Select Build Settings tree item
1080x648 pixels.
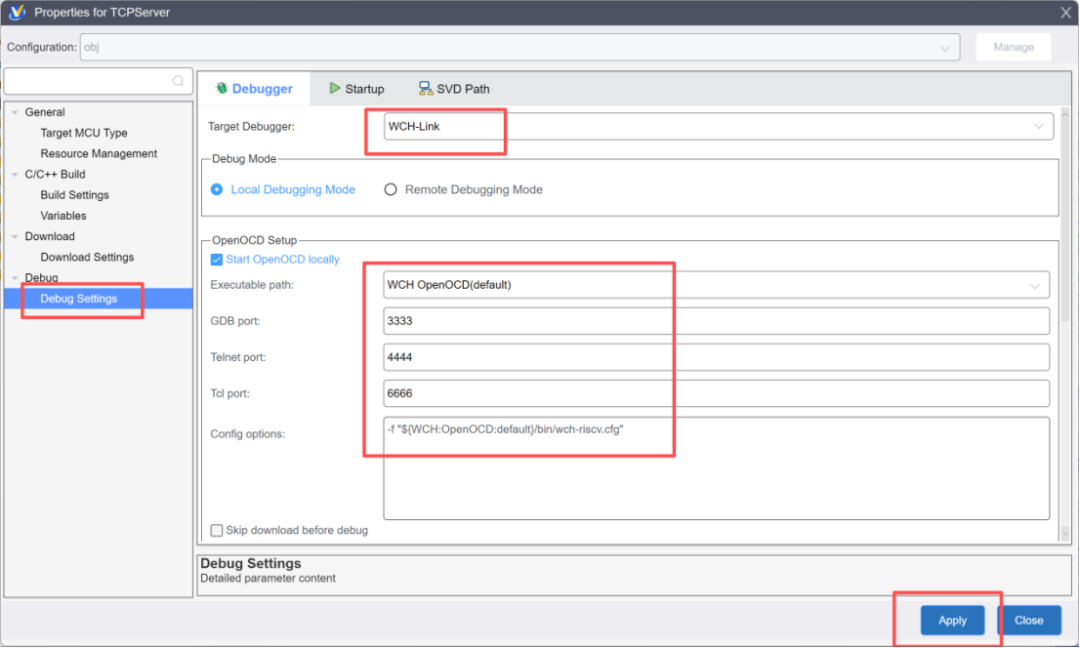pos(74,195)
